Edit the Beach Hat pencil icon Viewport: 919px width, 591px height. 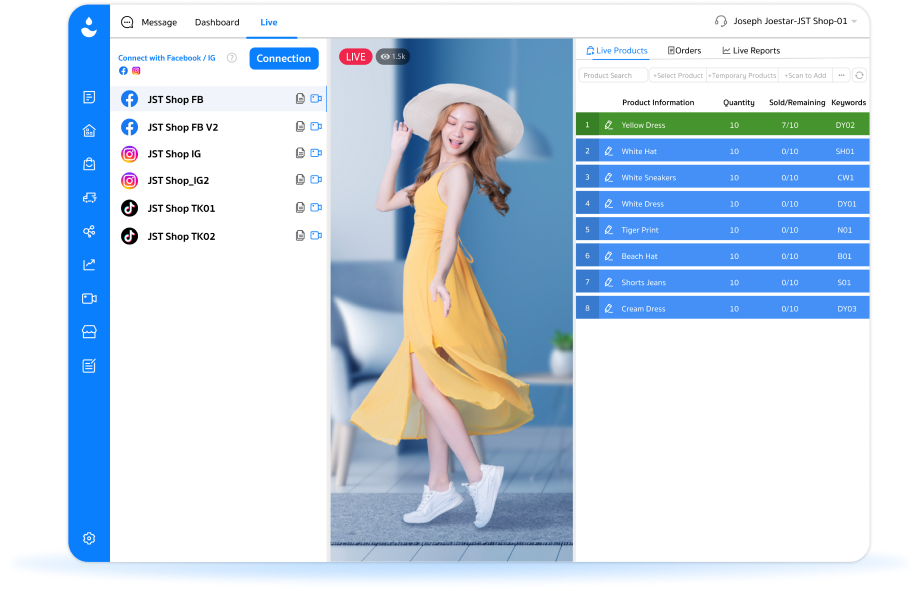pyautogui.click(x=609, y=256)
